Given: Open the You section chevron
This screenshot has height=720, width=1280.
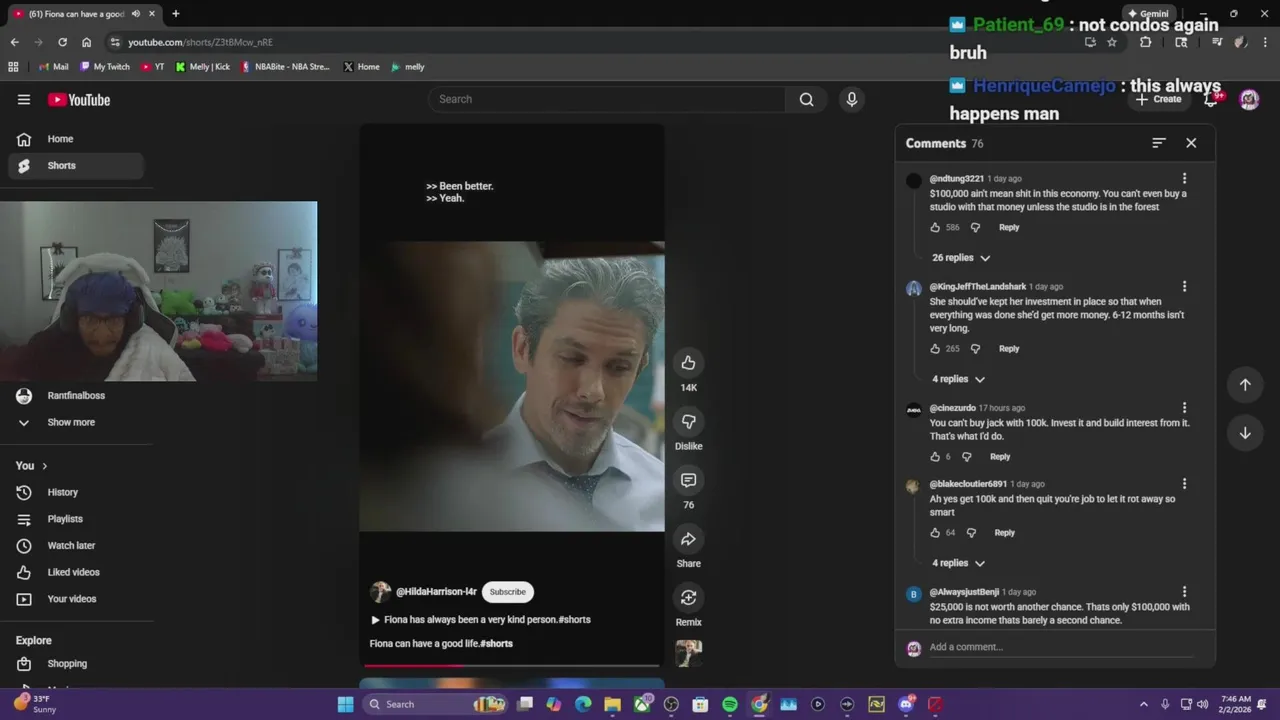Looking at the screenshot, I should [x=44, y=466].
